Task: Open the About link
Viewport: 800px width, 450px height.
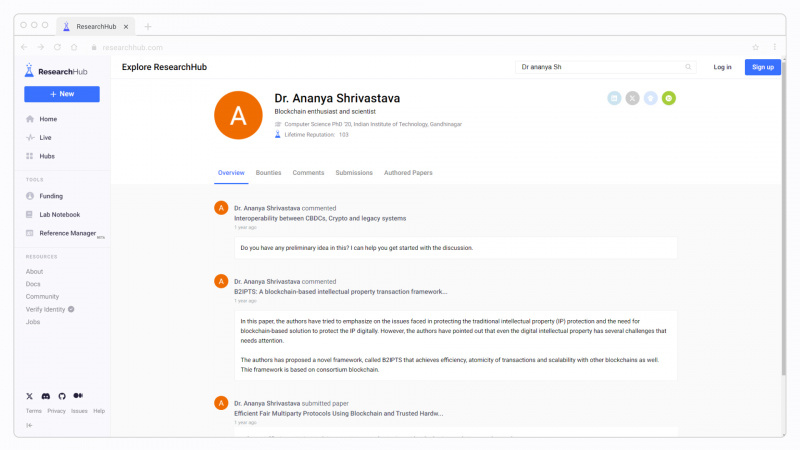Action: [x=34, y=271]
